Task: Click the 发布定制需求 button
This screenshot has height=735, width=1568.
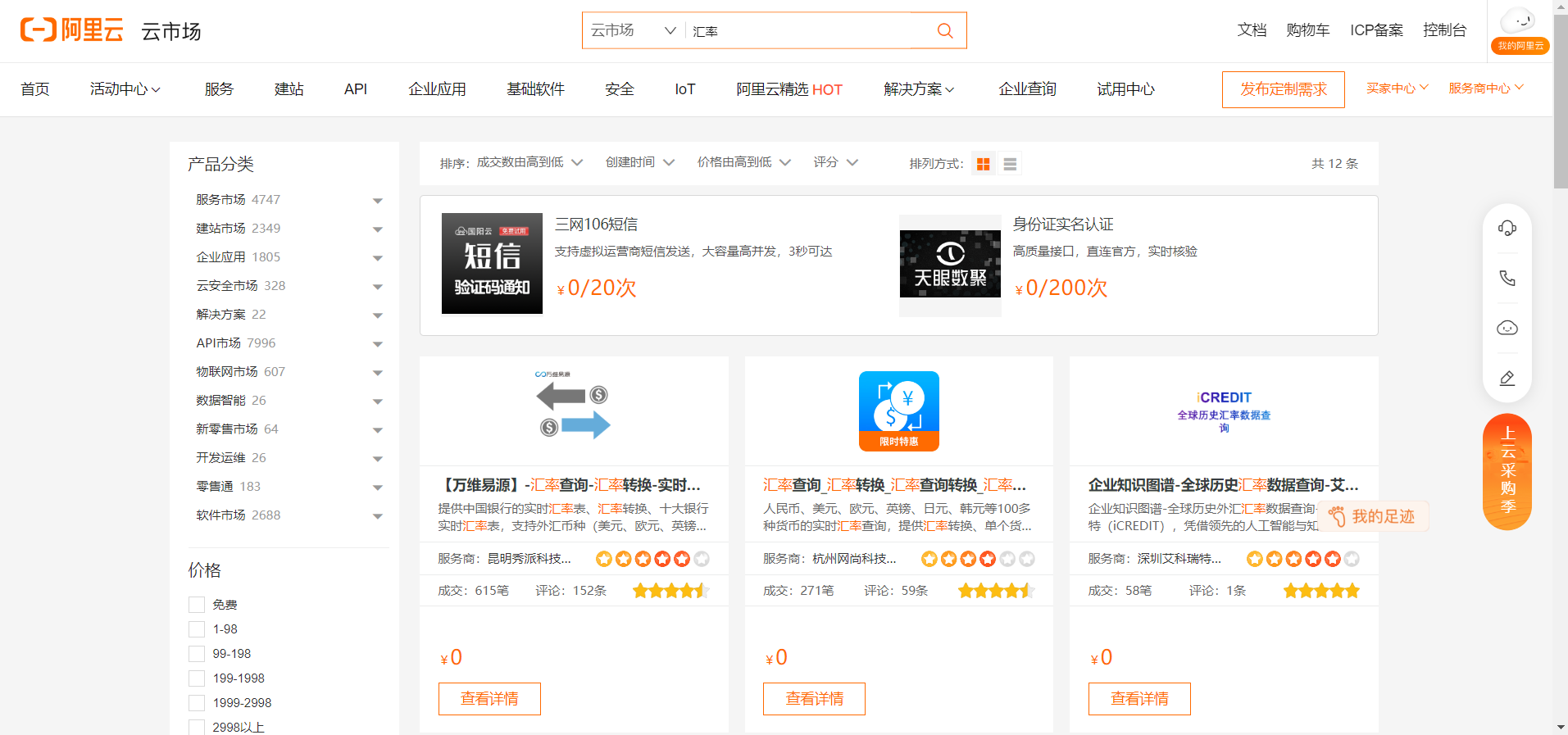Action: tap(1284, 89)
